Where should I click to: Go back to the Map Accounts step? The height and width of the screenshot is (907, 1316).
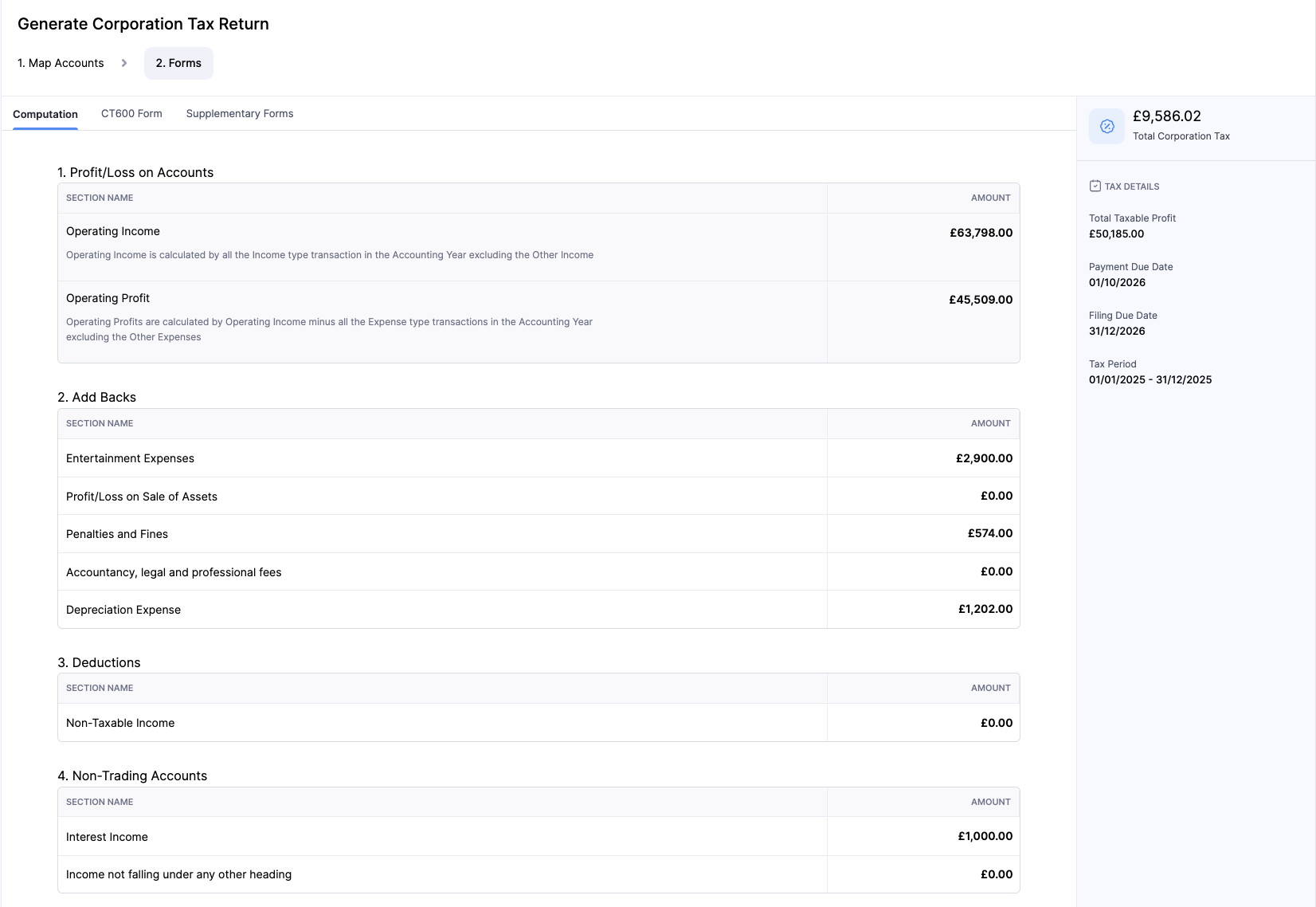point(61,63)
